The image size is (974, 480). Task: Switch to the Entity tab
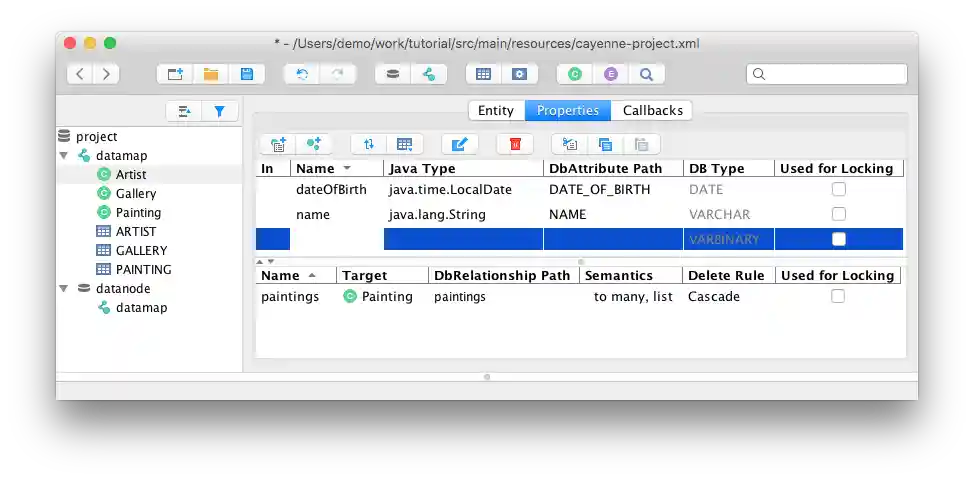496,111
